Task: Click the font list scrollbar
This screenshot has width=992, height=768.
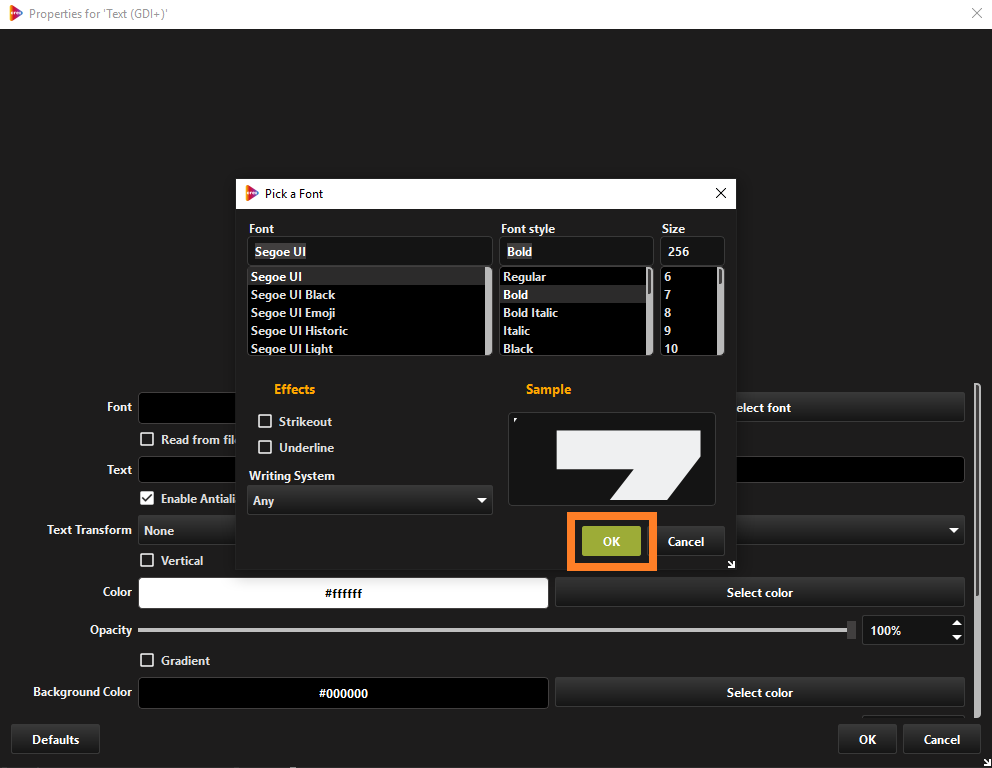Action: click(x=488, y=311)
